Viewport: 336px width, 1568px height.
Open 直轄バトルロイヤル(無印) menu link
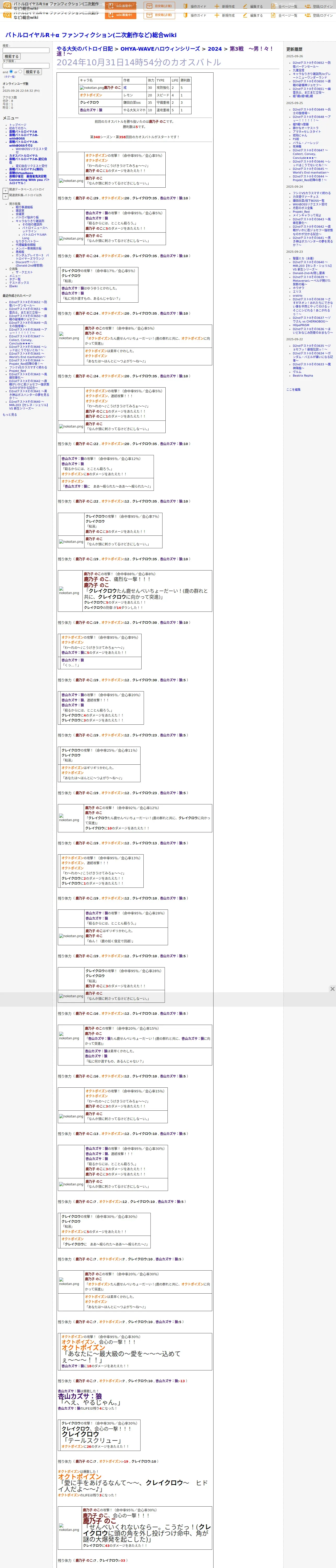click(x=26, y=170)
